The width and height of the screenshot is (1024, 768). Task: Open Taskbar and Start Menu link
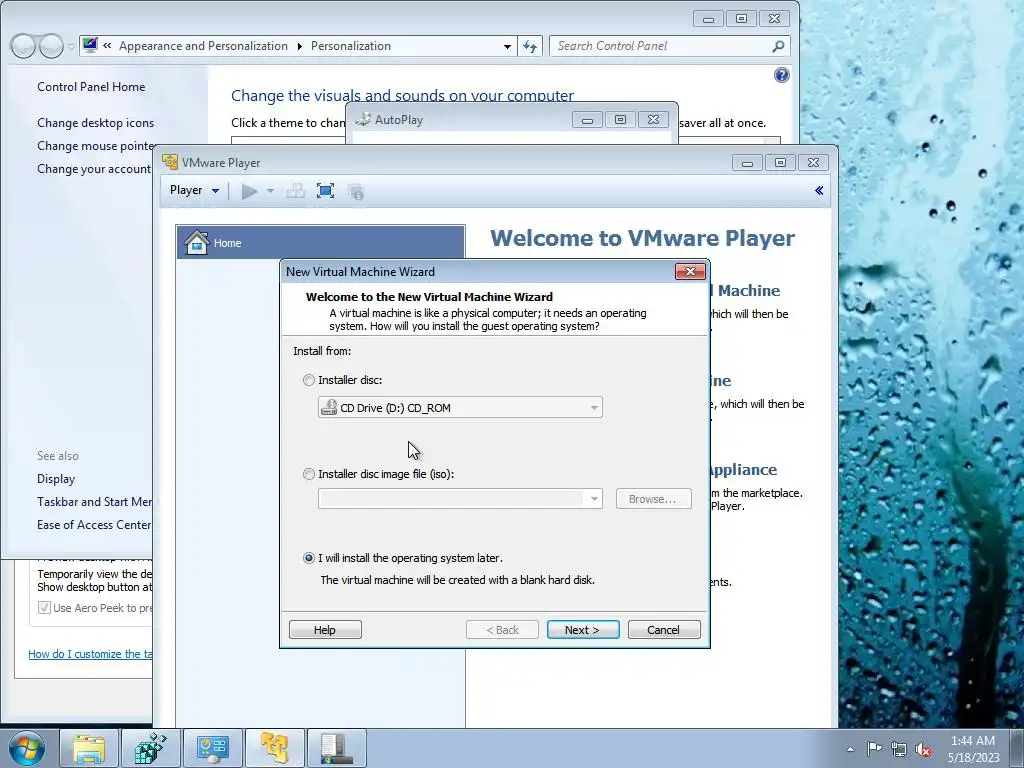tap(94, 502)
